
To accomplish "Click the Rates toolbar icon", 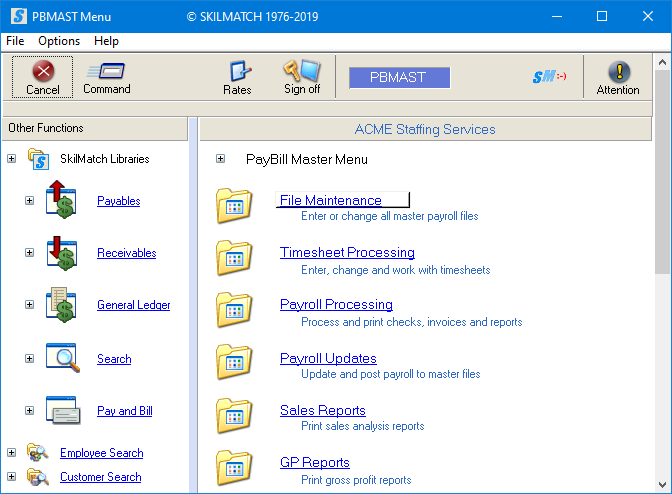I will click(x=237, y=72).
